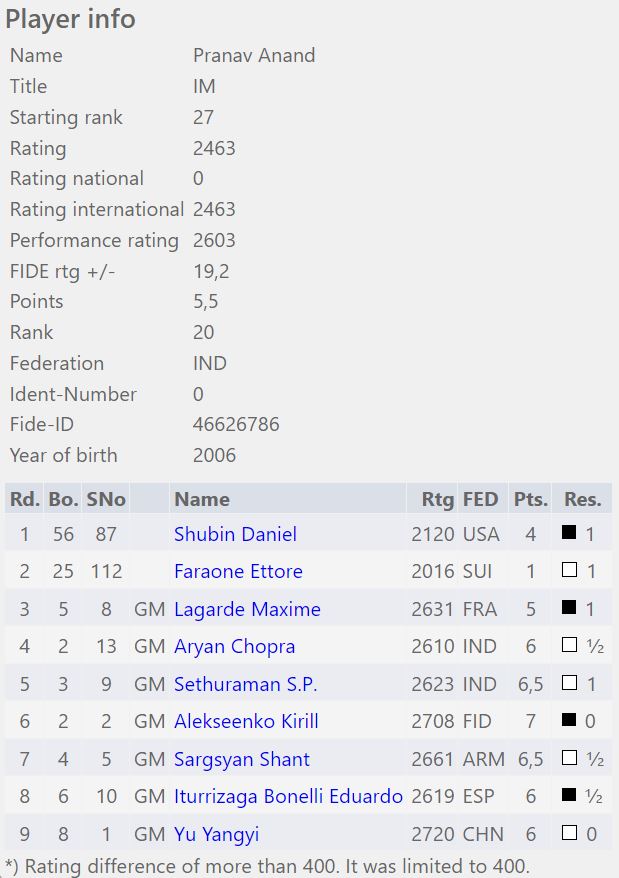
Task: Open Shubin Daniel's player page
Action: [235, 534]
